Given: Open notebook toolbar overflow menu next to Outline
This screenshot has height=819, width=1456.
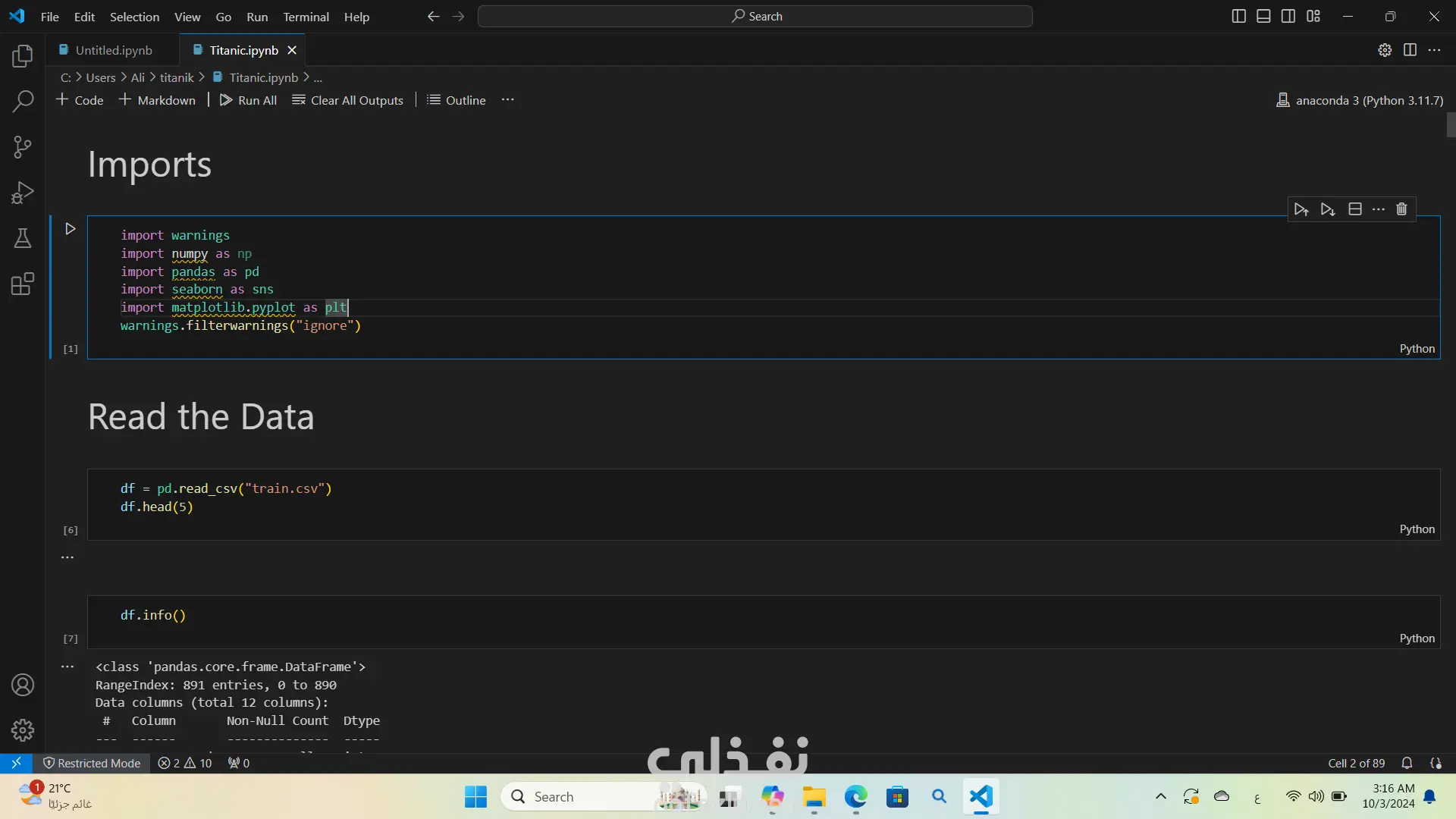Looking at the screenshot, I should point(507,100).
